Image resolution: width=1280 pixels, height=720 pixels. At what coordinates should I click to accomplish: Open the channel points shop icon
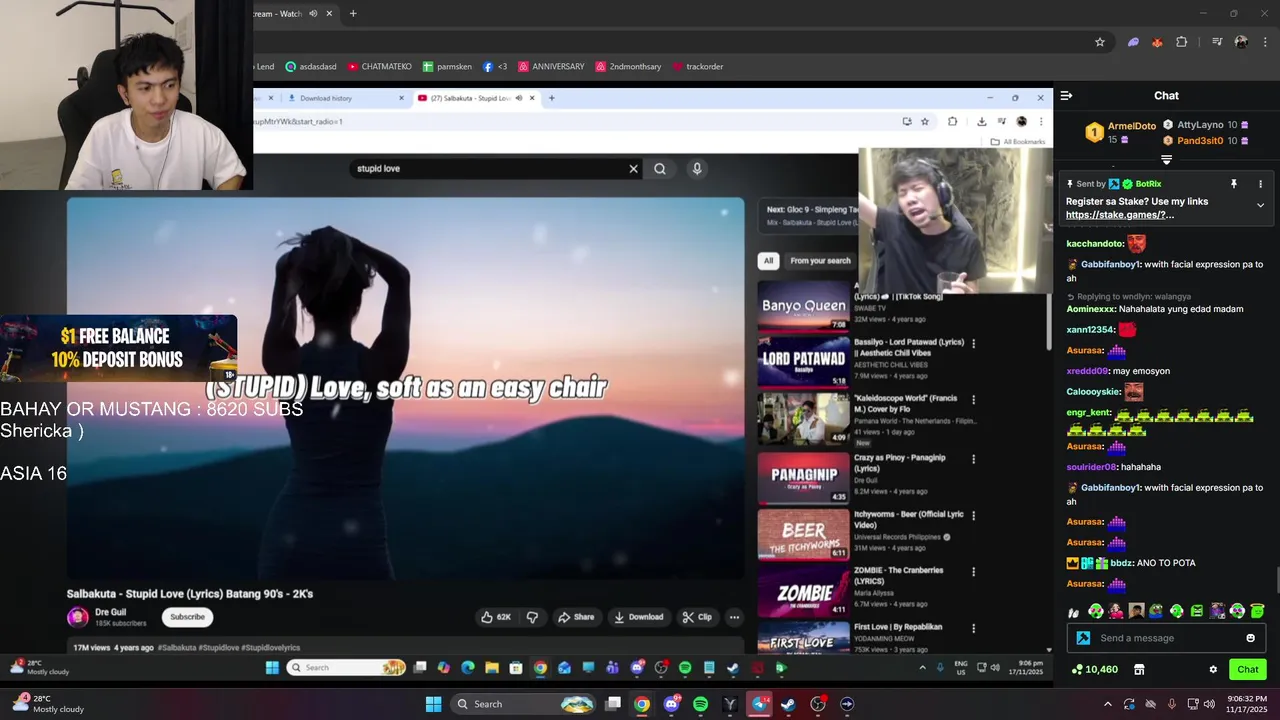pyautogui.click(x=1138, y=670)
